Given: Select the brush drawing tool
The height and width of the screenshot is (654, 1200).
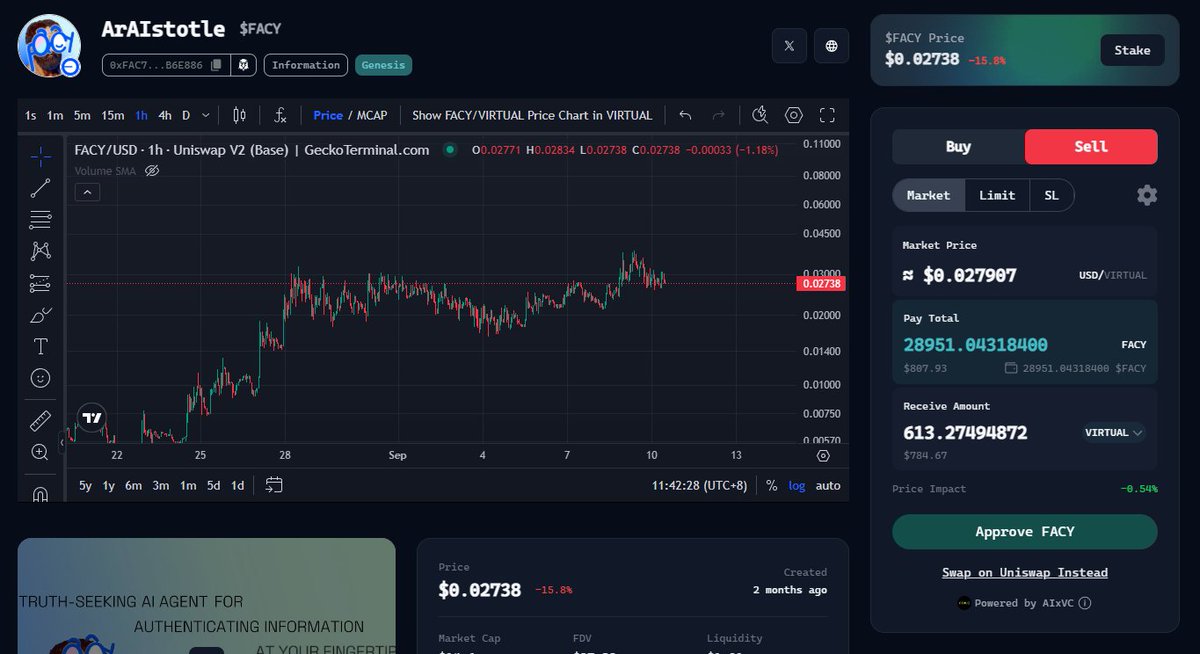Looking at the screenshot, I should pyautogui.click(x=41, y=315).
